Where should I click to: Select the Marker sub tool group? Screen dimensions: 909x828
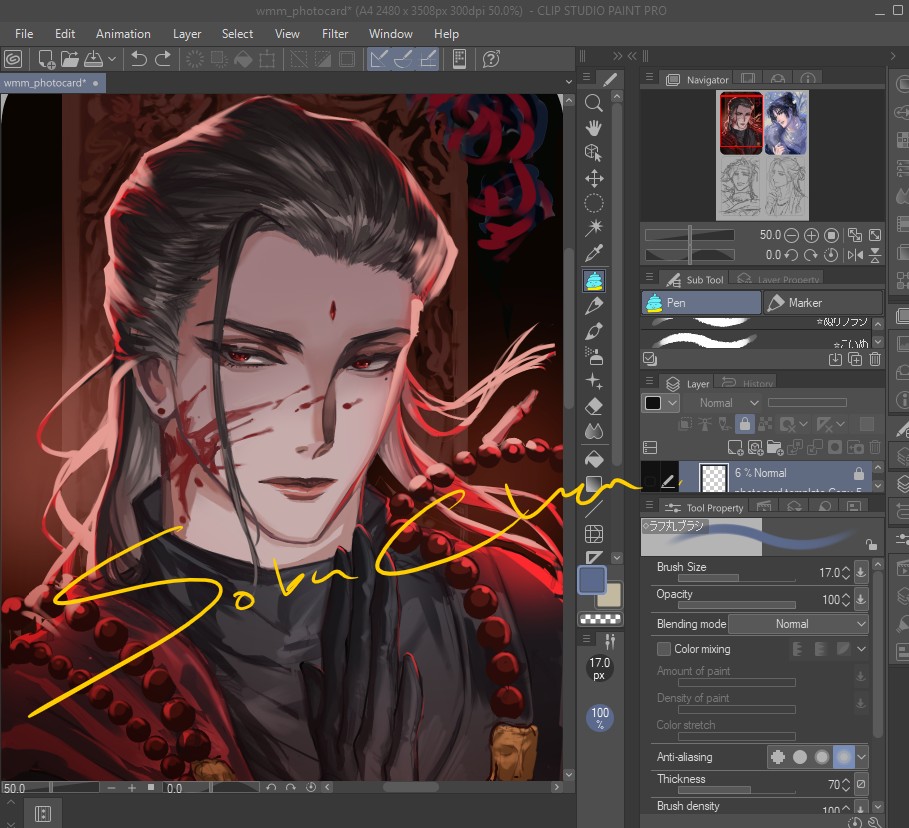click(x=823, y=303)
